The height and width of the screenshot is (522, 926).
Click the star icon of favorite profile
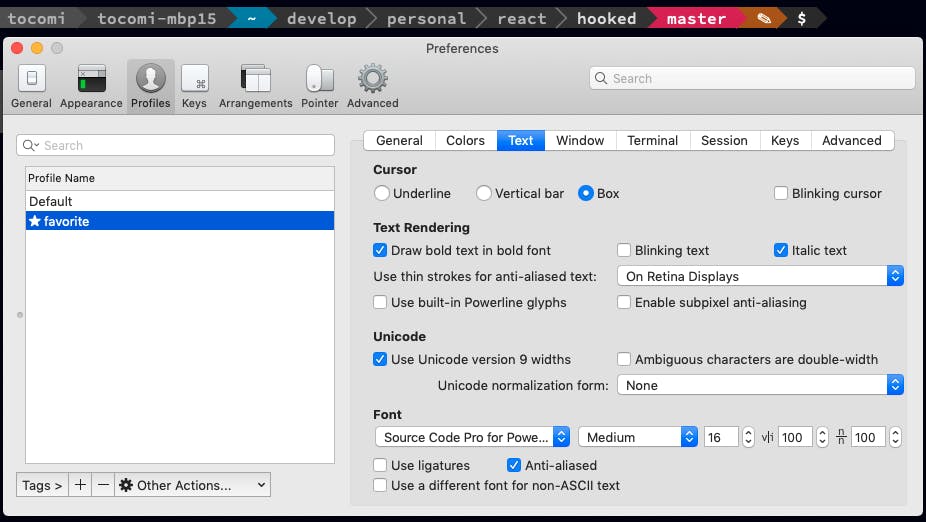click(x=35, y=221)
